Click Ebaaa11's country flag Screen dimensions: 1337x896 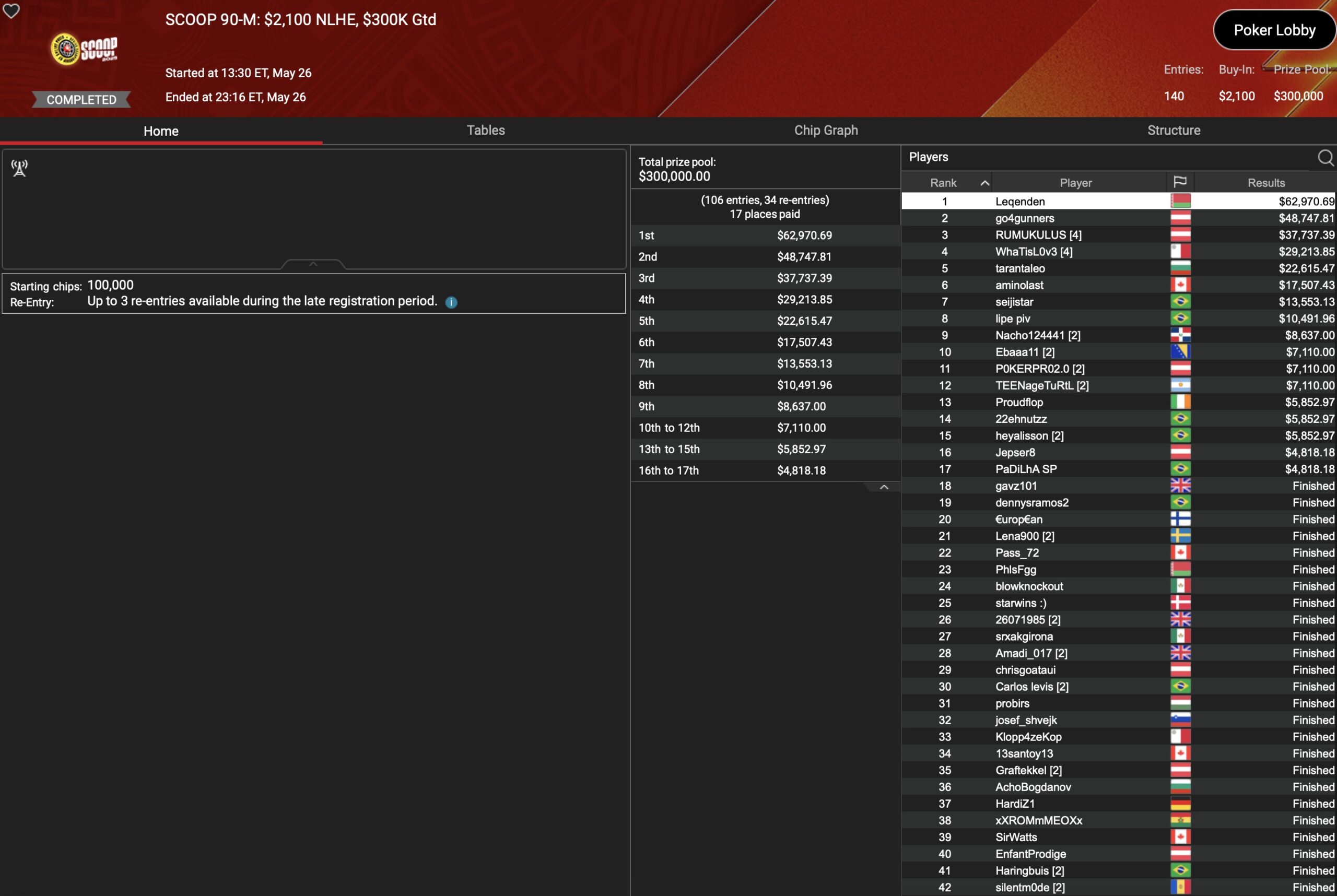tap(1180, 351)
